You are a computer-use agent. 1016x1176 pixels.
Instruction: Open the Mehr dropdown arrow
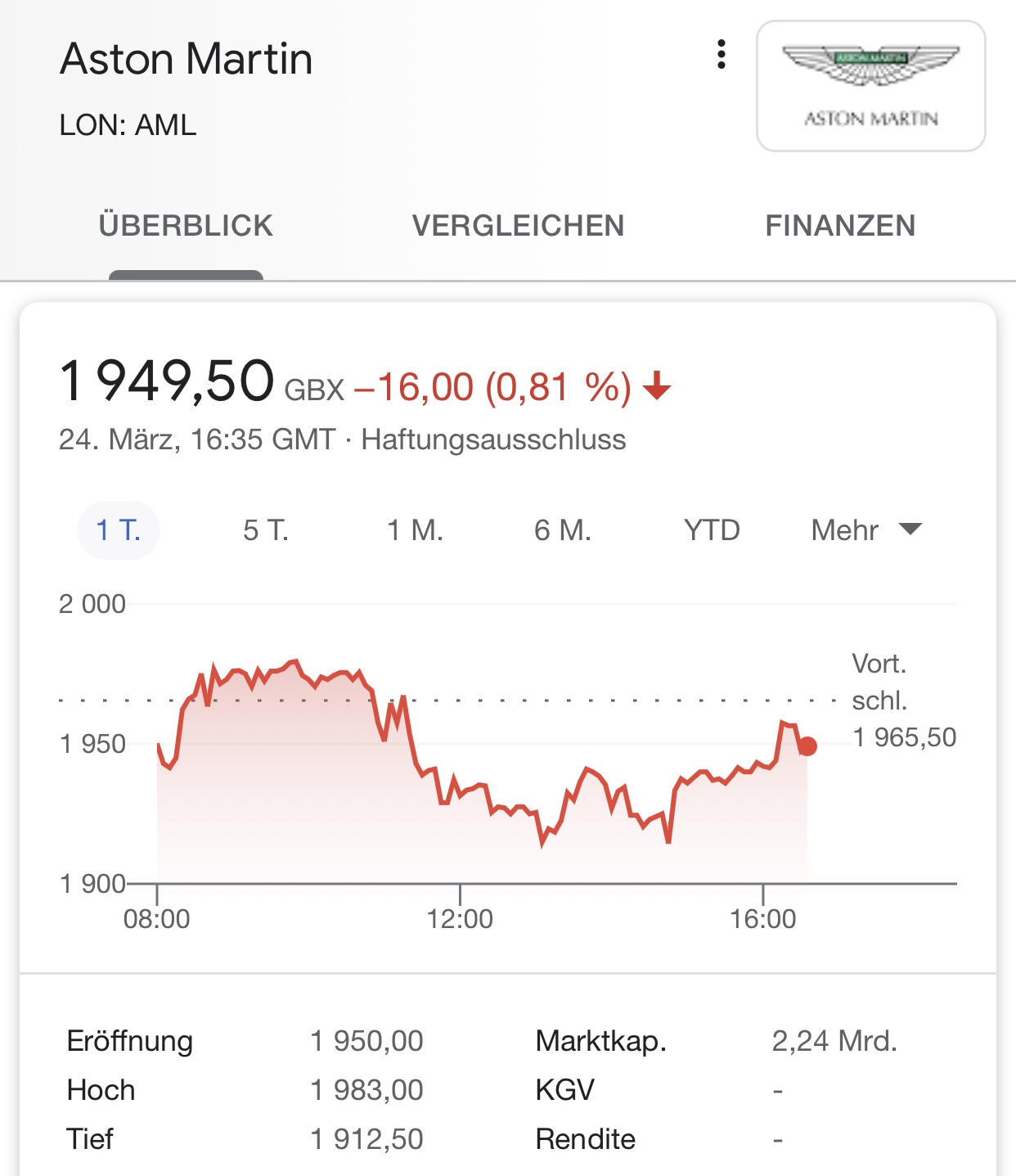click(910, 529)
